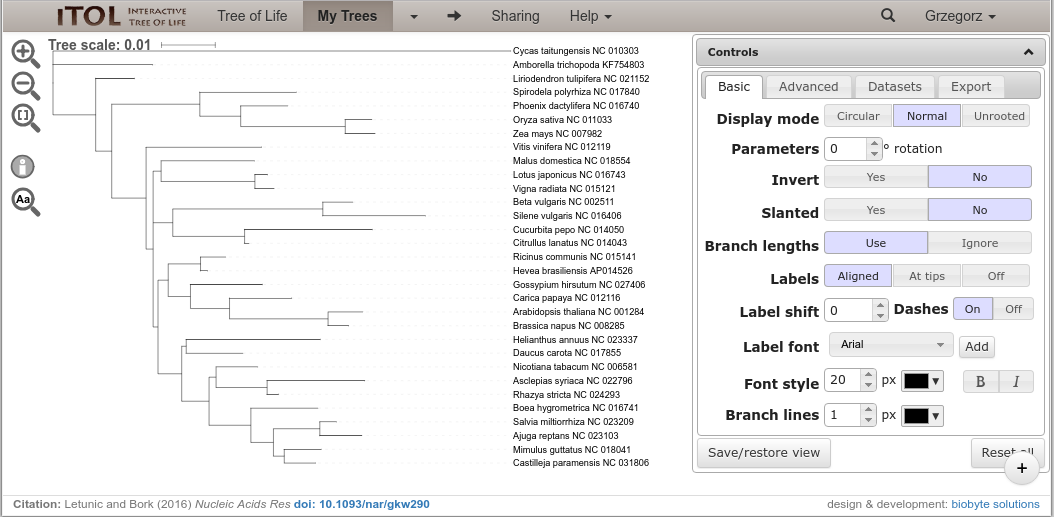Viewport: 1054px width, 517px height.
Task: Collapse the Controls panel
Action: (1028, 52)
